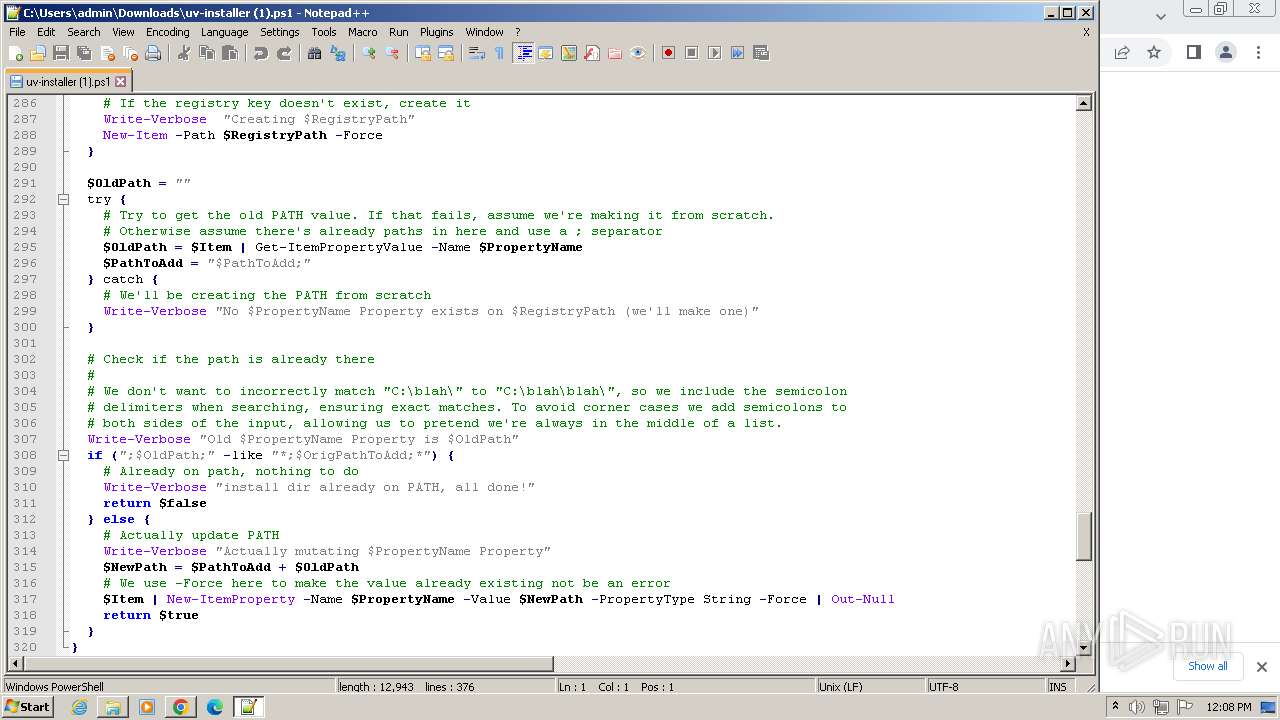Click the UTF-8 encoding status field
The image size is (1280, 720).
pyautogui.click(x=984, y=687)
